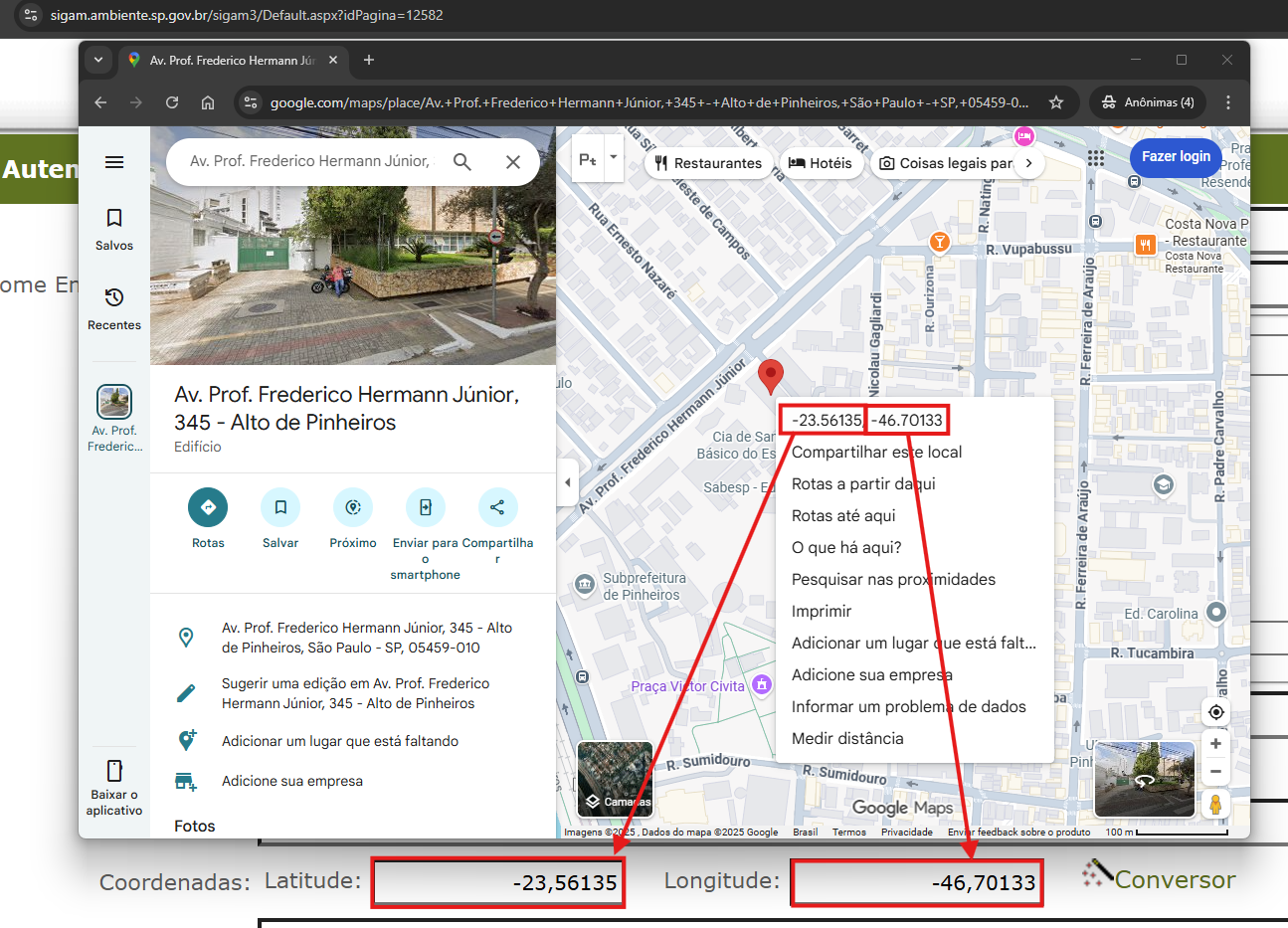Click the Conversor link
Image resolution: width=1288 pixels, height=928 pixels.
(x=1174, y=880)
